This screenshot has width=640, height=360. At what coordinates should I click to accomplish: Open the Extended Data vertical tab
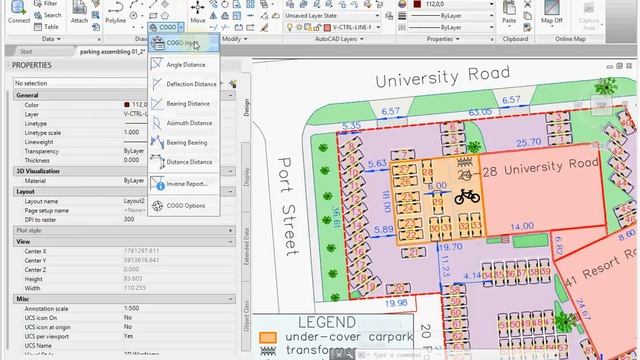click(246, 246)
